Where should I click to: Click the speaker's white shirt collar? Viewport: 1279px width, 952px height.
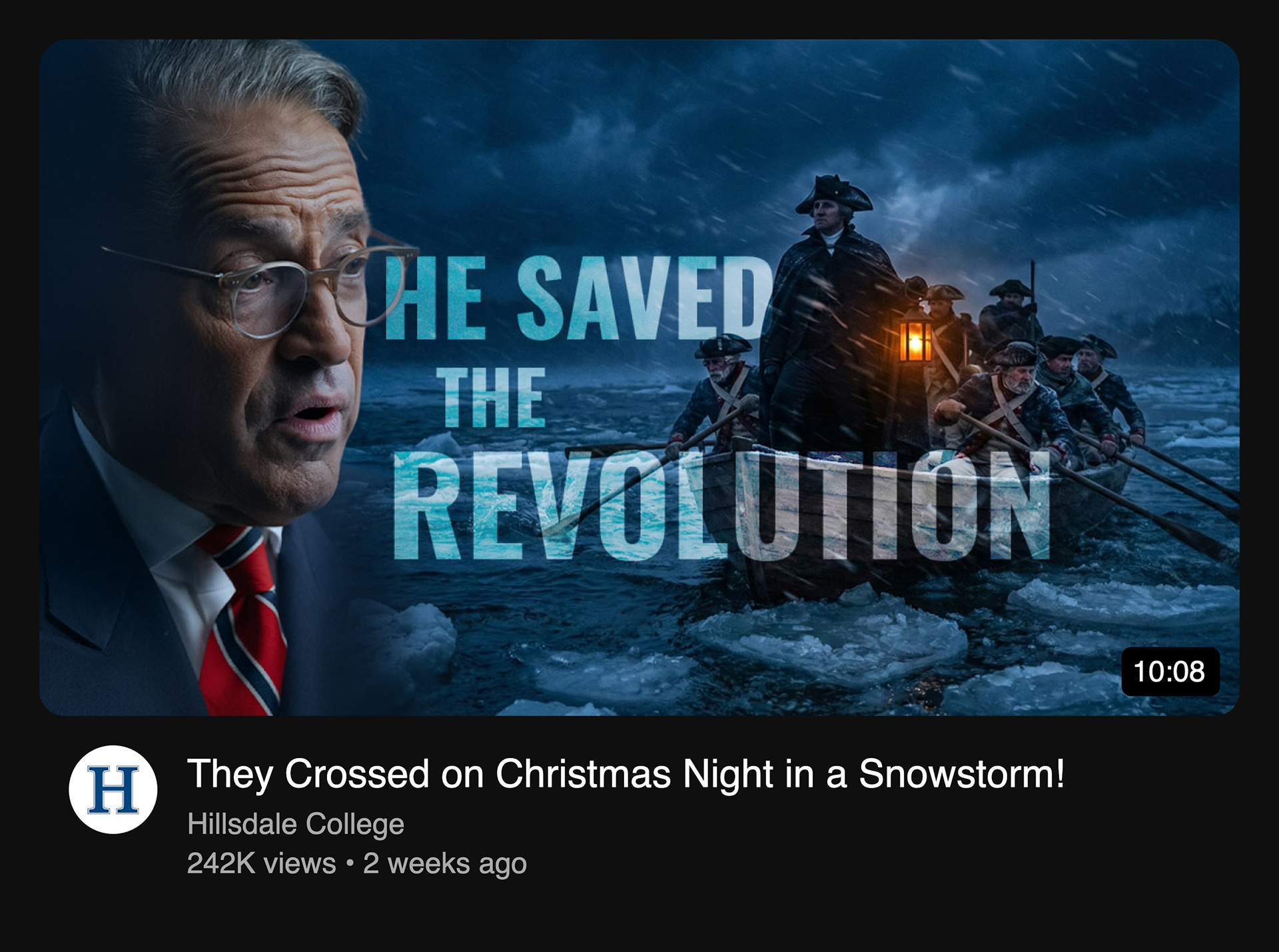point(167,533)
